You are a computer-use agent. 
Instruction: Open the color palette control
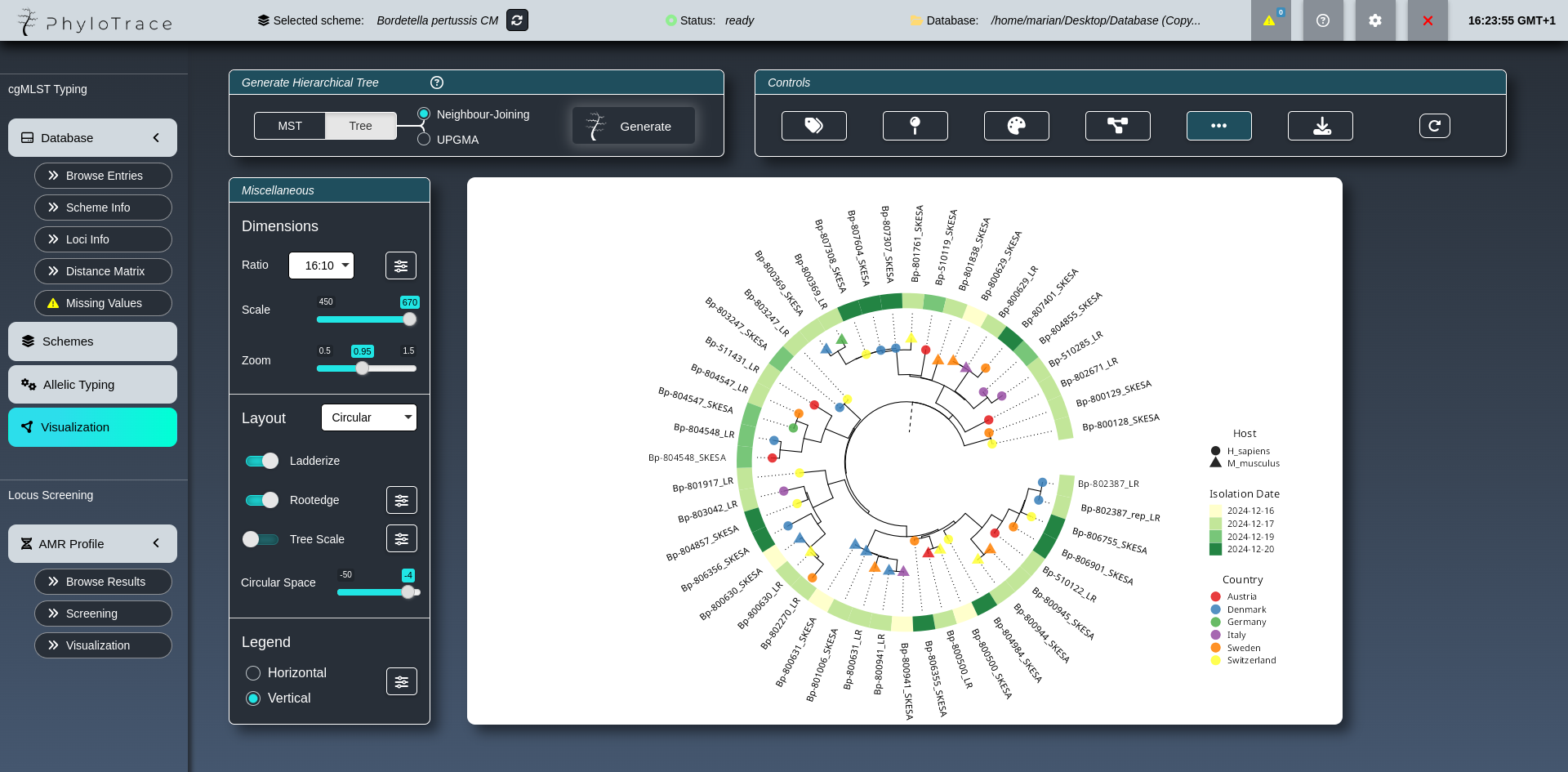[x=1016, y=126]
